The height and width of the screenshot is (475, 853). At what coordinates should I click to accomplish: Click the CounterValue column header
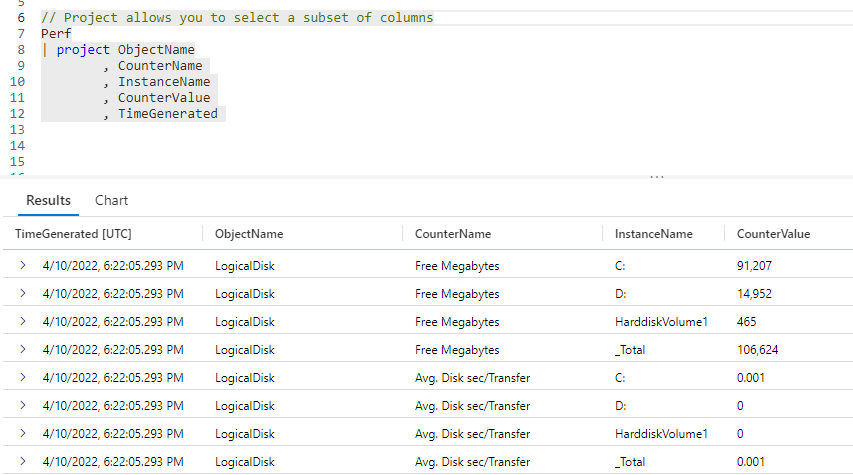coord(773,234)
